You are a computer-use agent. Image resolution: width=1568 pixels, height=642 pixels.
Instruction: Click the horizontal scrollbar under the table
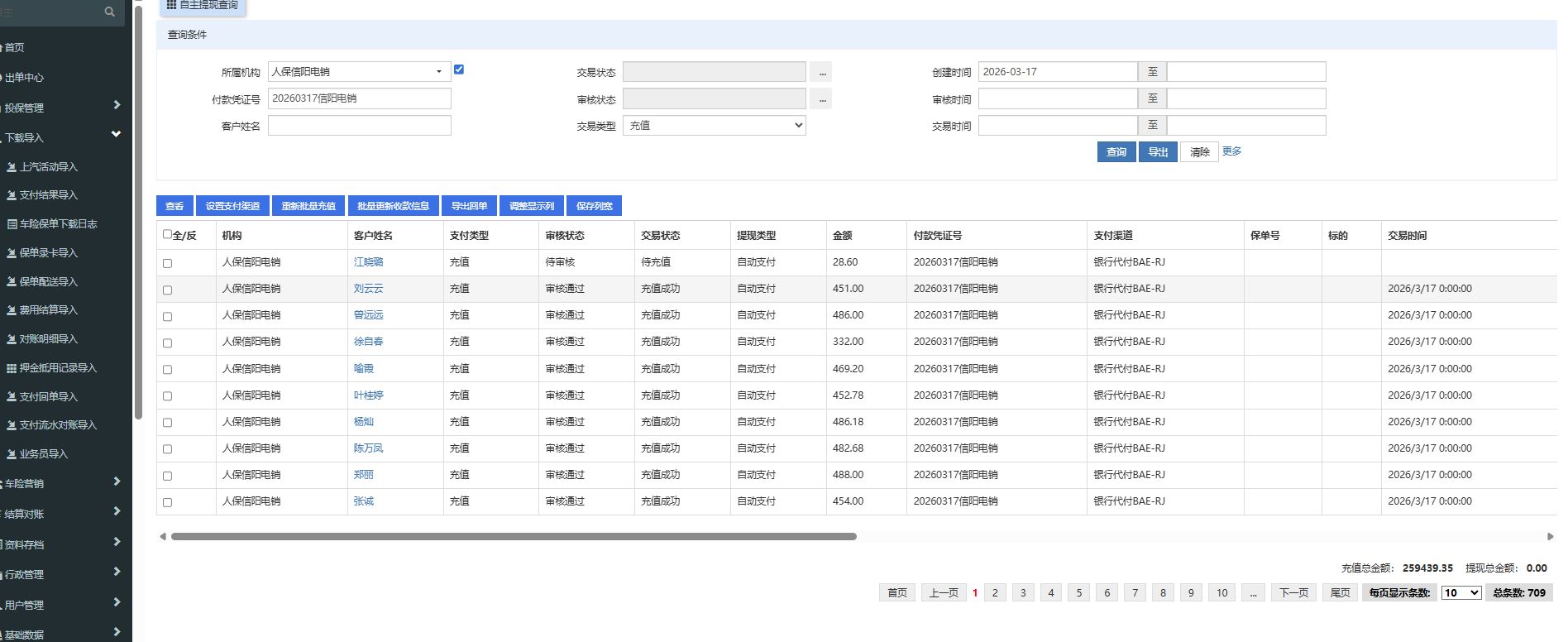pyautogui.click(x=513, y=537)
